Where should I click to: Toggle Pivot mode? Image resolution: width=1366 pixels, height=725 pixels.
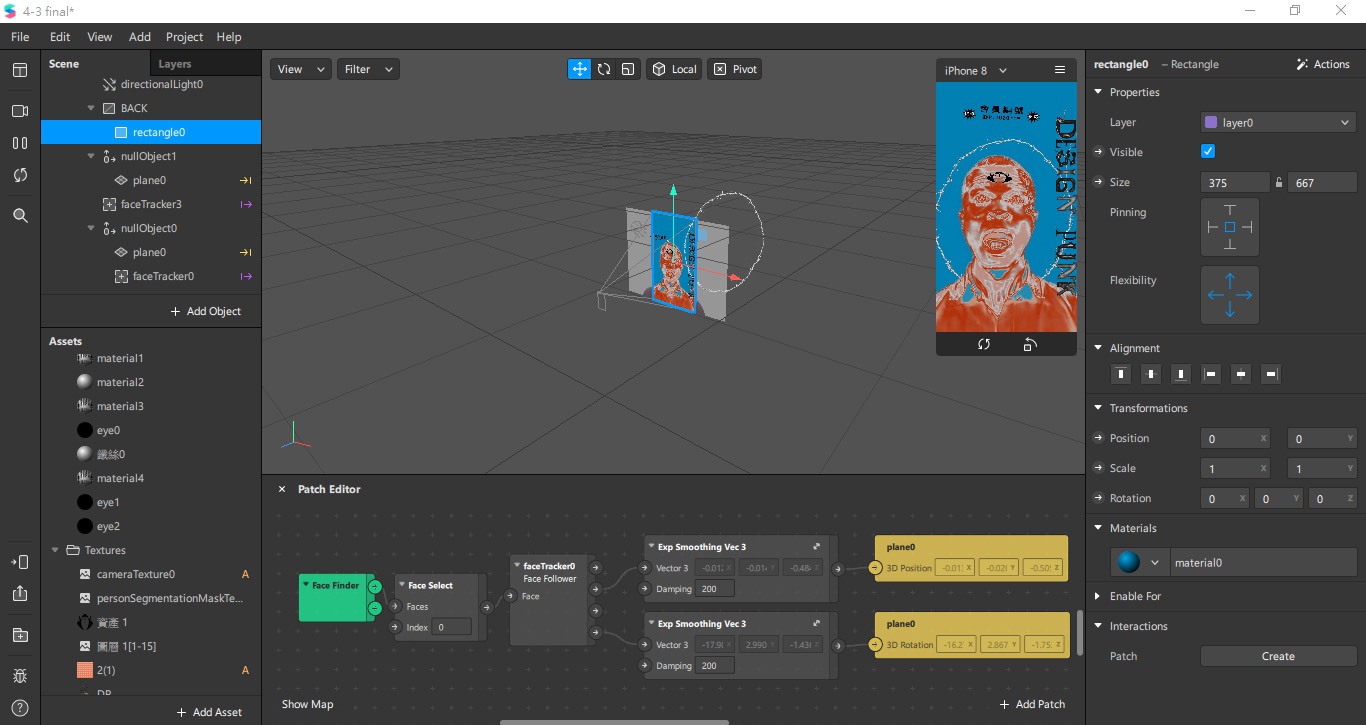click(x=735, y=69)
